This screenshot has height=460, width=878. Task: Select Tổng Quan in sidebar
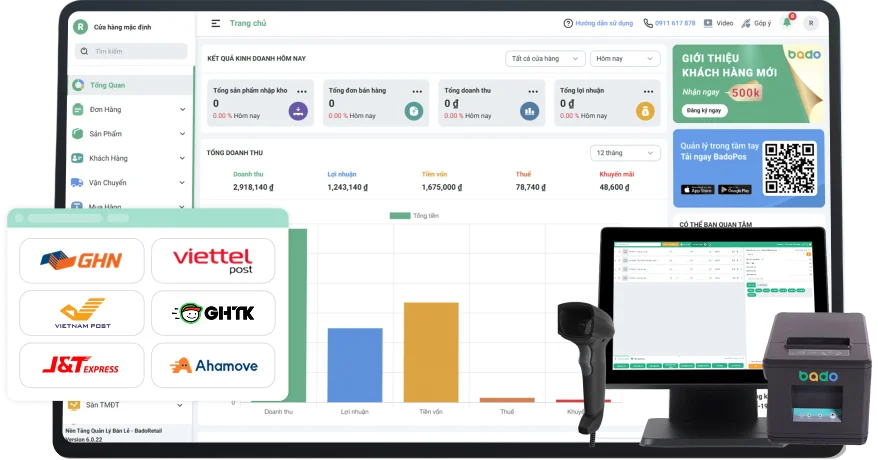tap(130, 85)
